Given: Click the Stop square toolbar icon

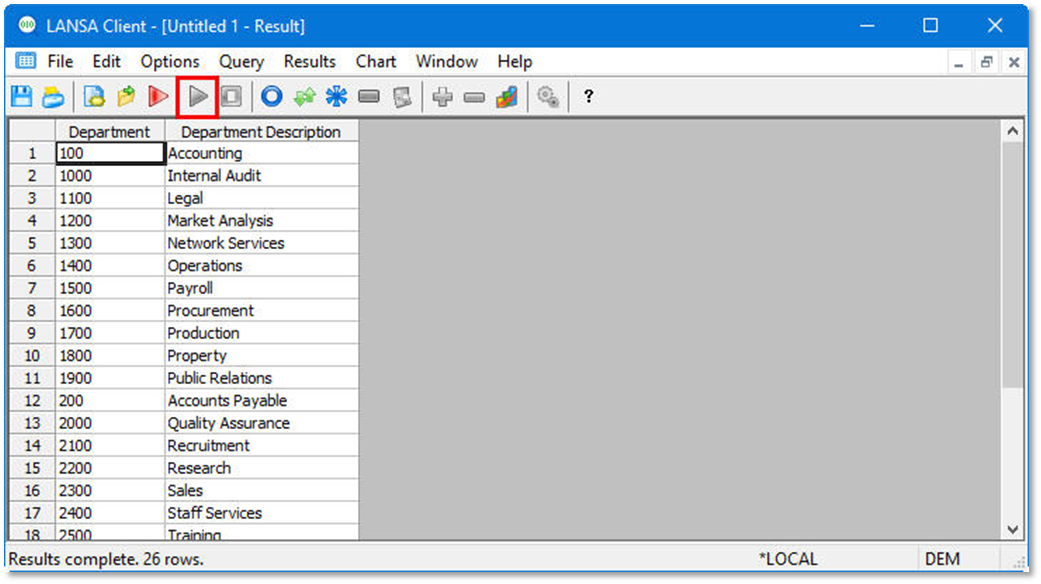Looking at the screenshot, I should (231, 97).
